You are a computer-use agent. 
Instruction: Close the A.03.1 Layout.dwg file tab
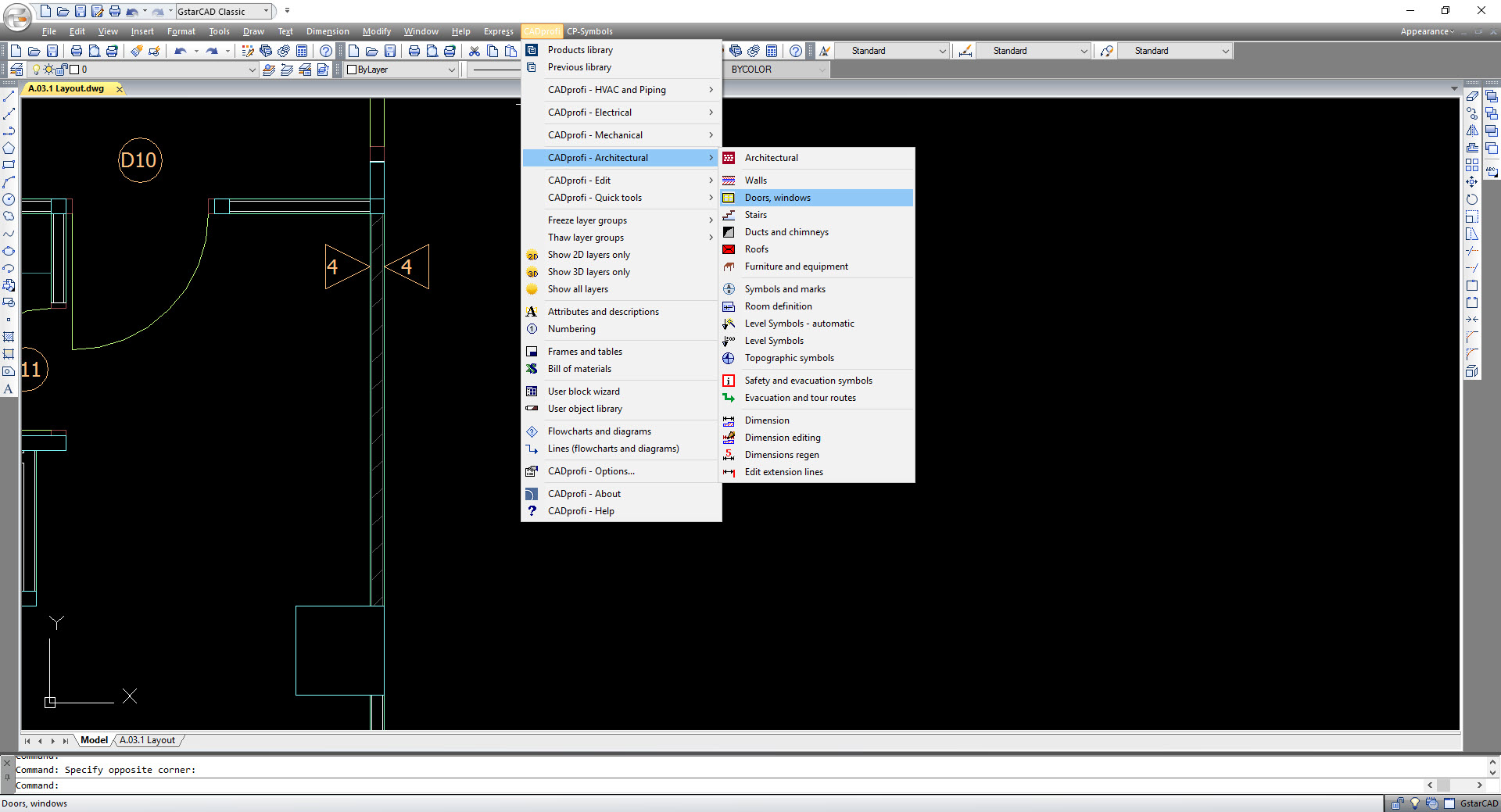point(120,89)
